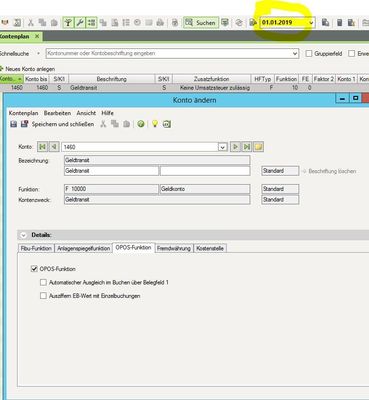This screenshot has width=369, height=400.
Task: Click the Suchen button in toolbar
Action: [x=201, y=23]
